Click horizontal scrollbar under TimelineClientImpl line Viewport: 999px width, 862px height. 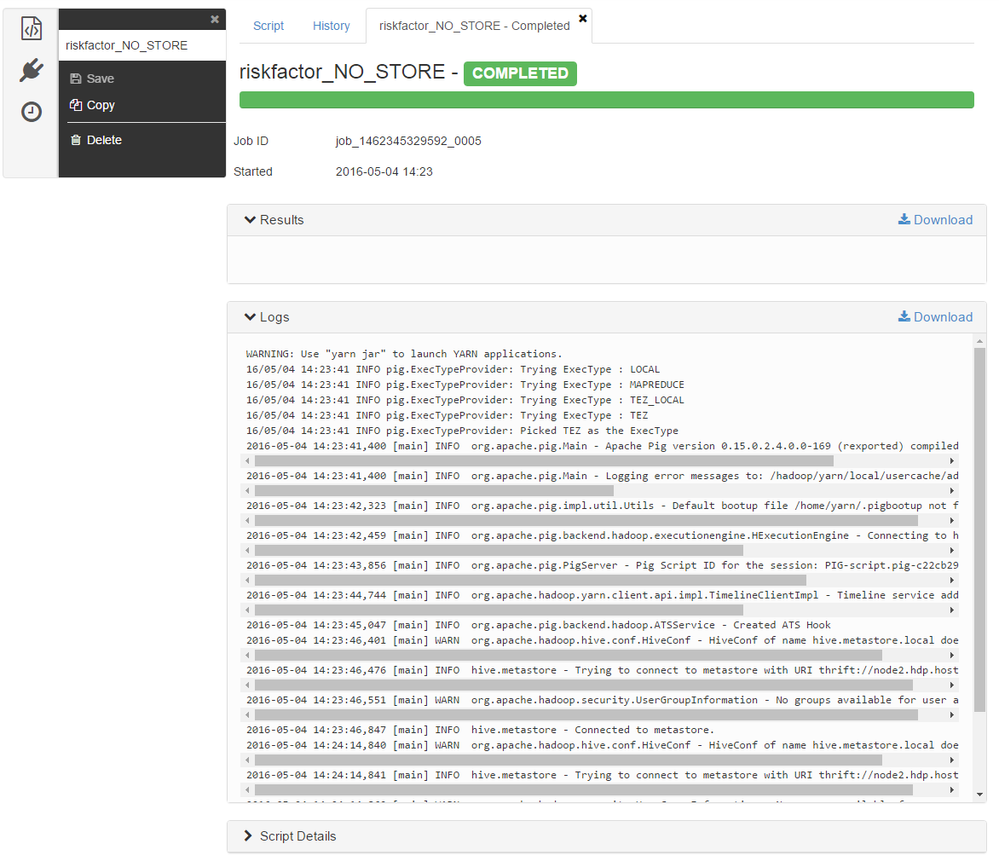pos(499,610)
